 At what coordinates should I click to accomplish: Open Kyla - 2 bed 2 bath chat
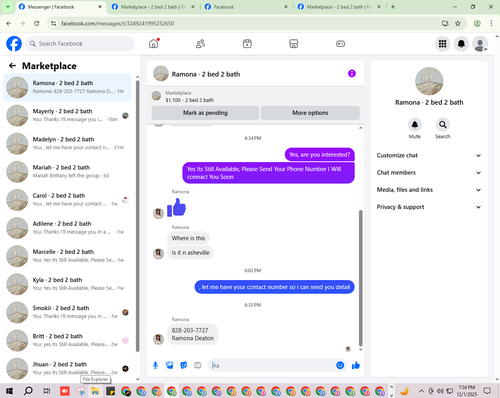67,284
